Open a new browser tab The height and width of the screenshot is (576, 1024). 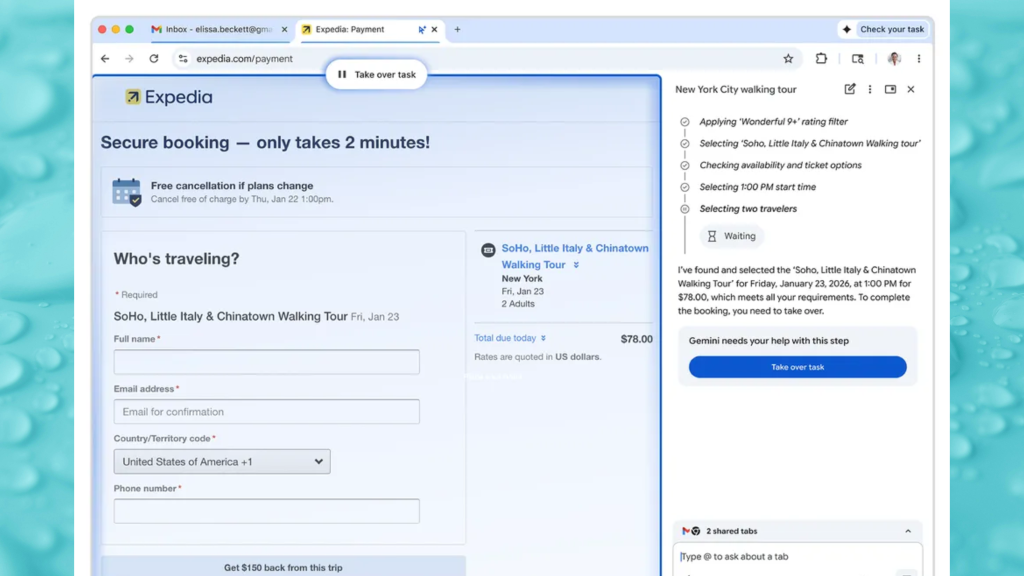[457, 29]
